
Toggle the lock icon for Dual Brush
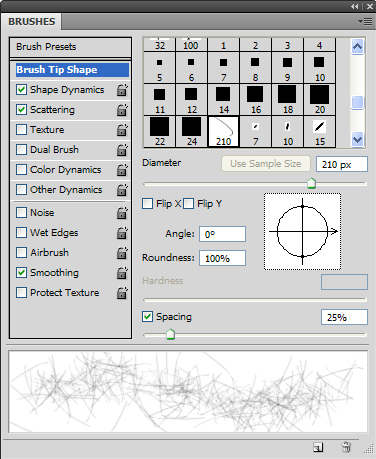pos(122,150)
